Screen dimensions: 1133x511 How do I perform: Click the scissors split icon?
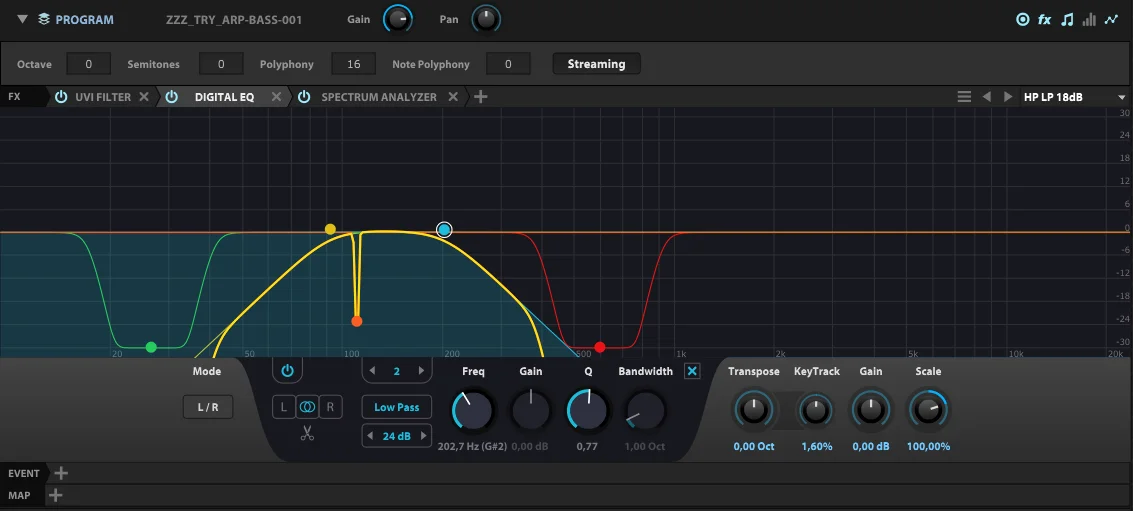[x=307, y=434]
